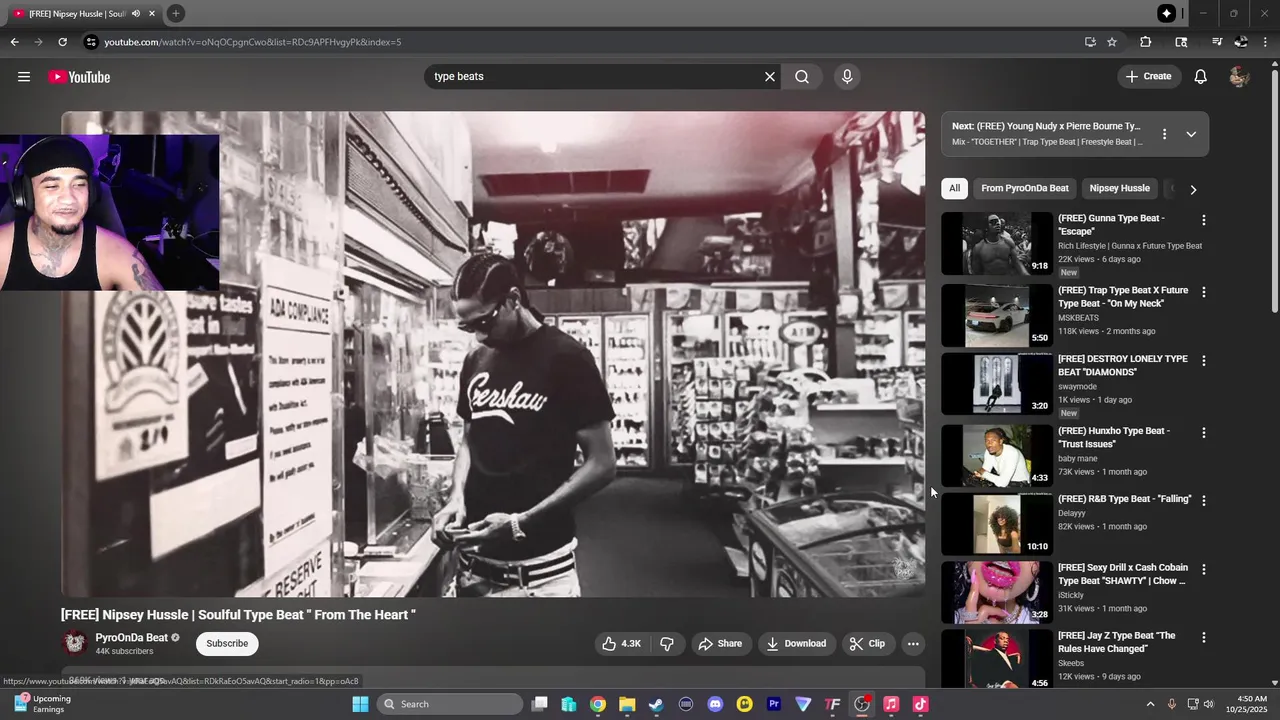Open more actions below the video
1280x720 pixels.
coord(913,644)
